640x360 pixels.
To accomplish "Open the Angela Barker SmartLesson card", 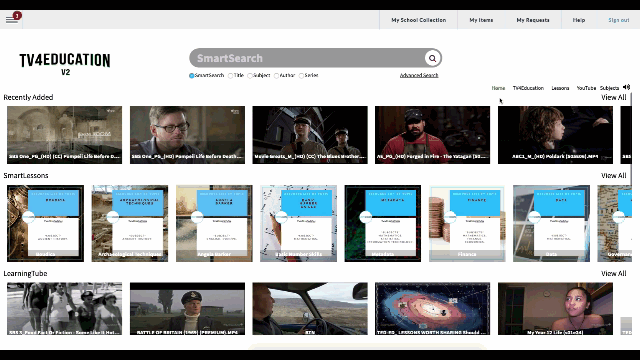I will coord(214,223).
